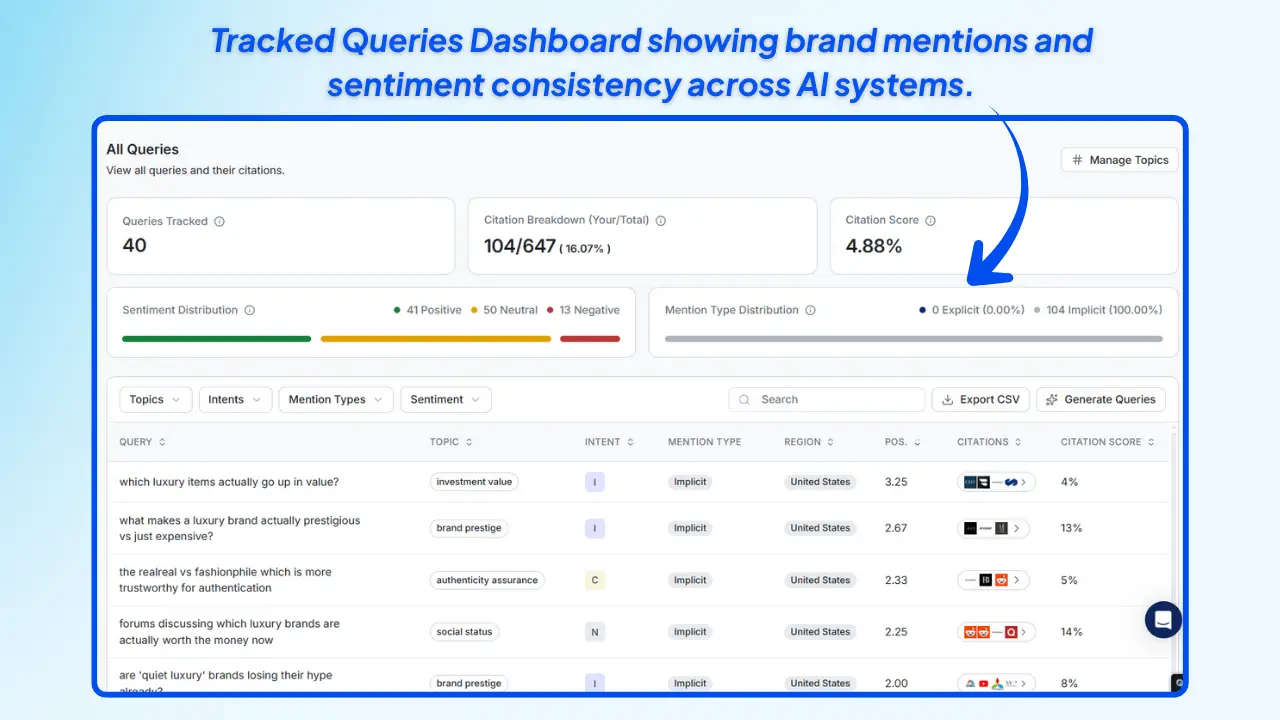Click inside the Search input field
The height and width of the screenshot is (720, 1280).
827,399
